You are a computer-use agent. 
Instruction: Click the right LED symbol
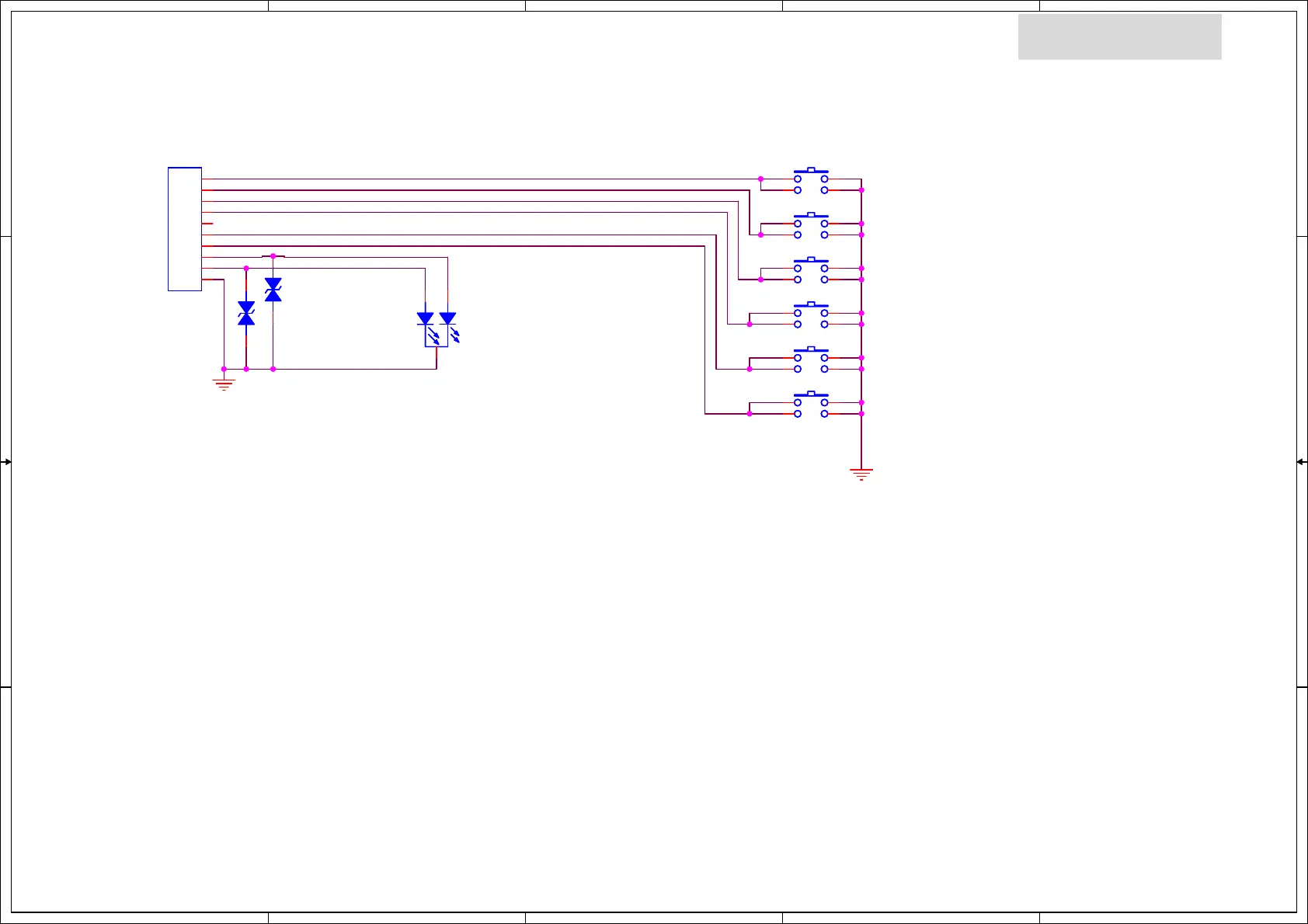pos(448,320)
